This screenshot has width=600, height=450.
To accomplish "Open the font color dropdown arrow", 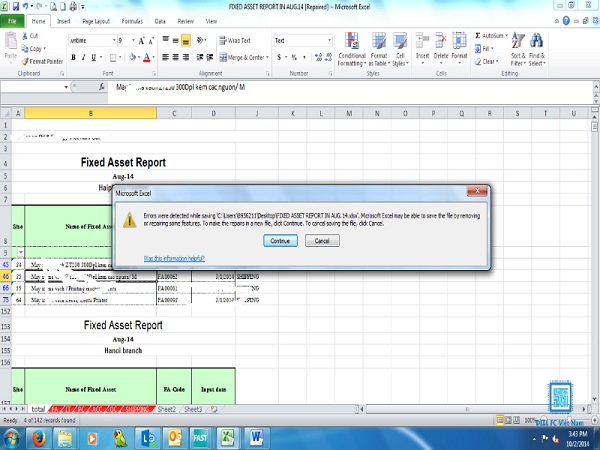I will (153, 57).
